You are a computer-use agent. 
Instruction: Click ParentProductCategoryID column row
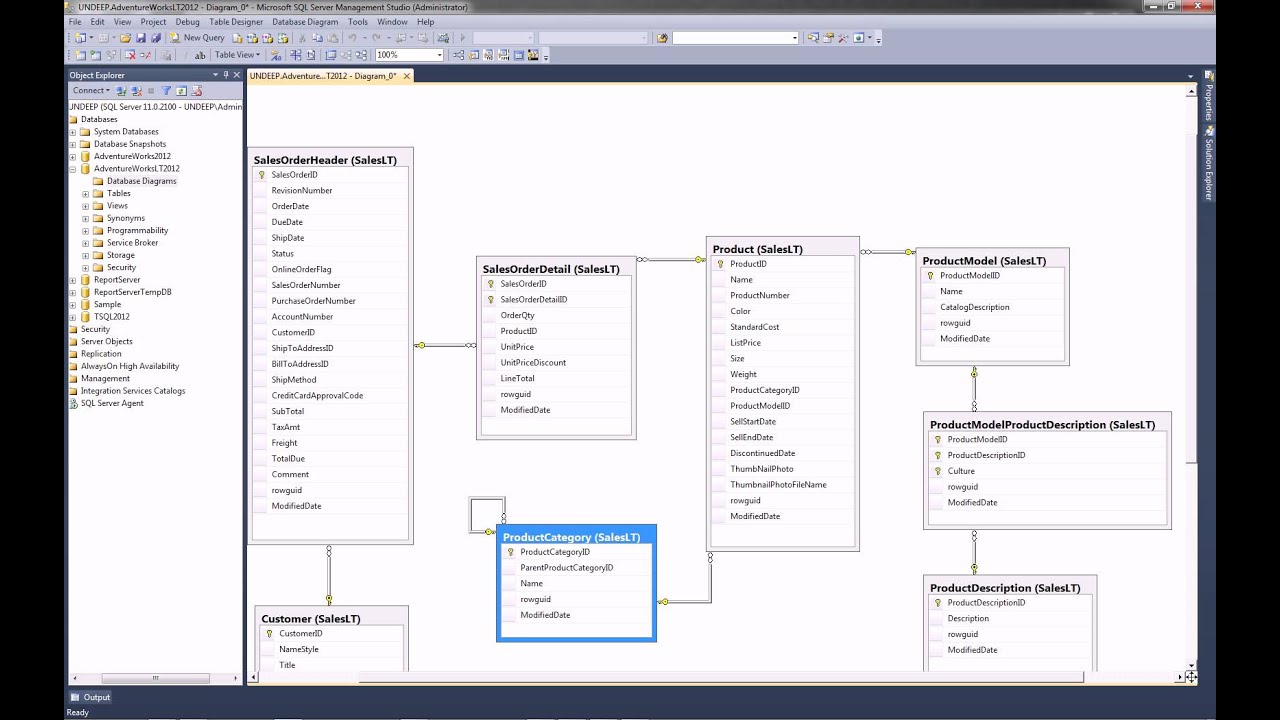566,568
